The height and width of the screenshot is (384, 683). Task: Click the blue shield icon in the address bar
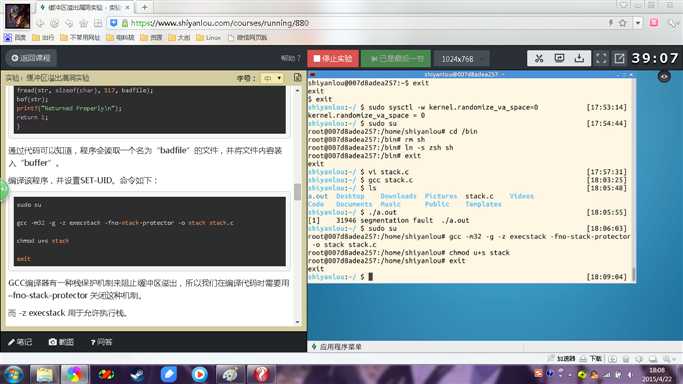pyautogui.click(x=114, y=23)
